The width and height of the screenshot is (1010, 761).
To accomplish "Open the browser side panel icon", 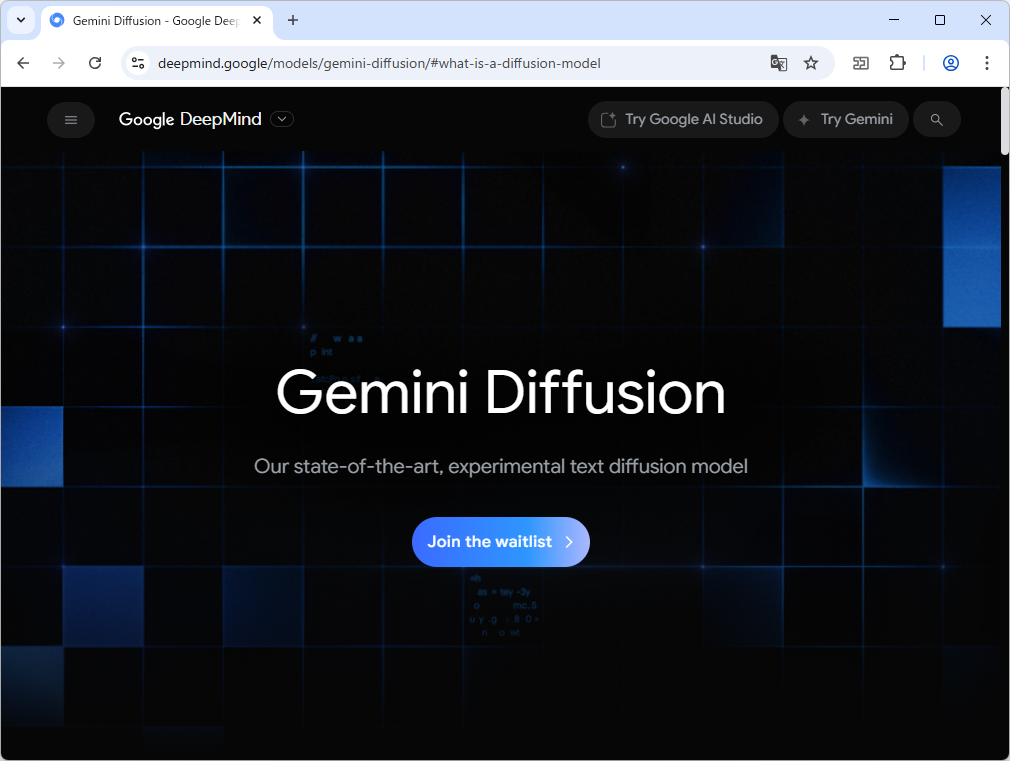I will click(860, 62).
